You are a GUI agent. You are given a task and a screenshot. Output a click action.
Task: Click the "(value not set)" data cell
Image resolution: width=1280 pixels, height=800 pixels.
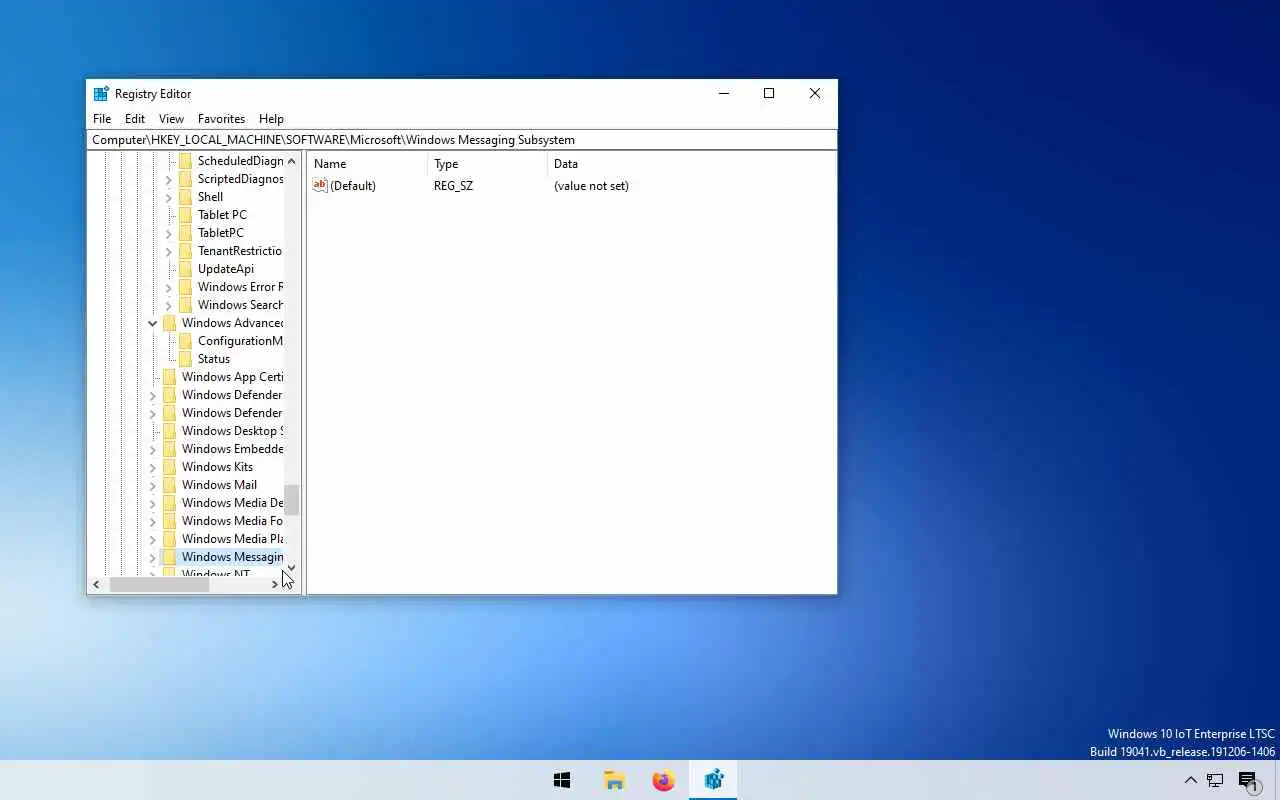point(591,186)
